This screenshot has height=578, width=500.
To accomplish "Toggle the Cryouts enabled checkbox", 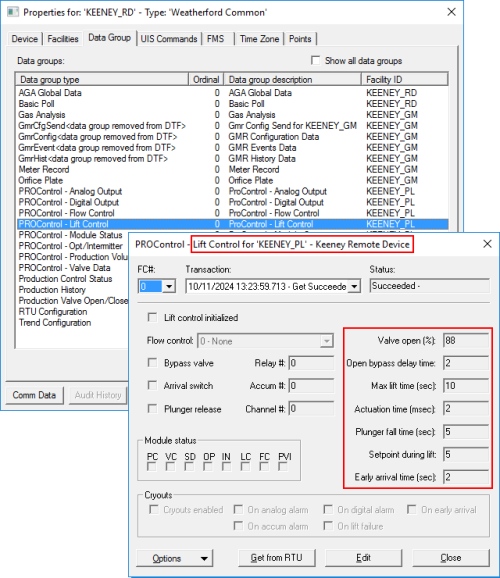I will [153, 509].
